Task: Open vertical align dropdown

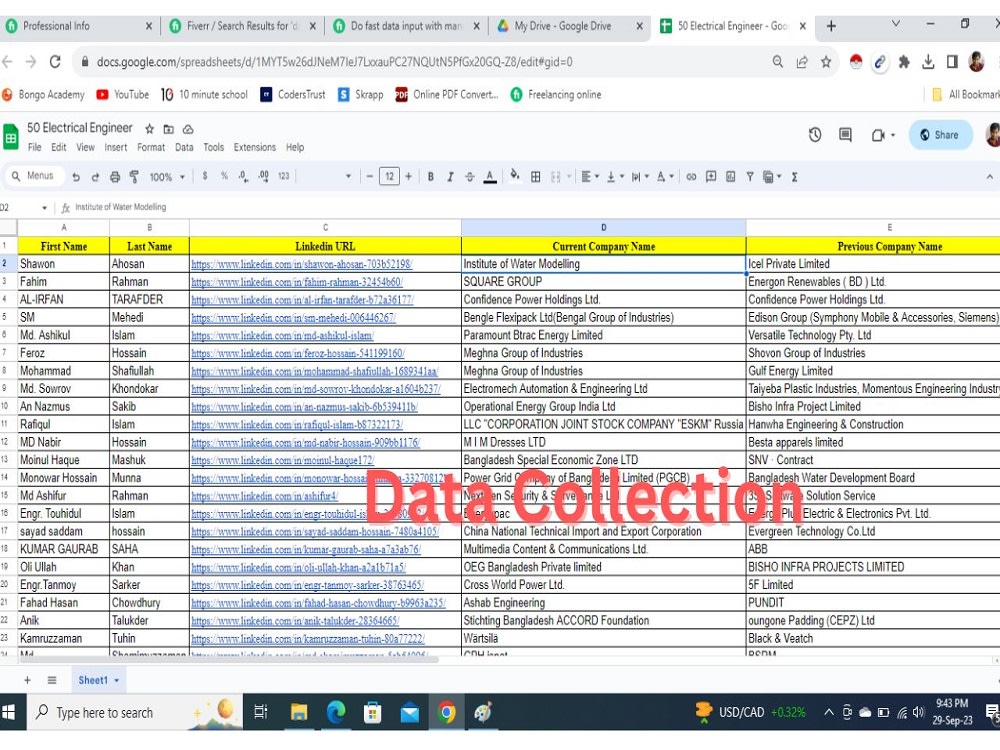Action: pyautogui.click(x=614, y=177)
